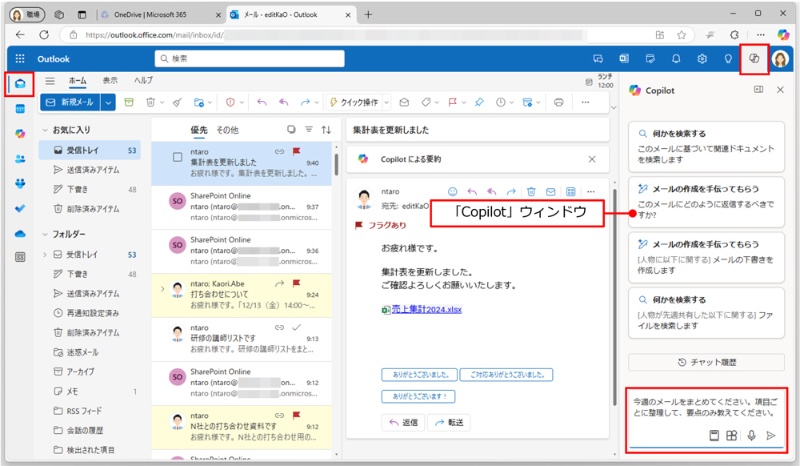Viewport: 800px width, 466px height.
Task: Open the Microsoft 365 app launcher grid
Action: [20, 59]
